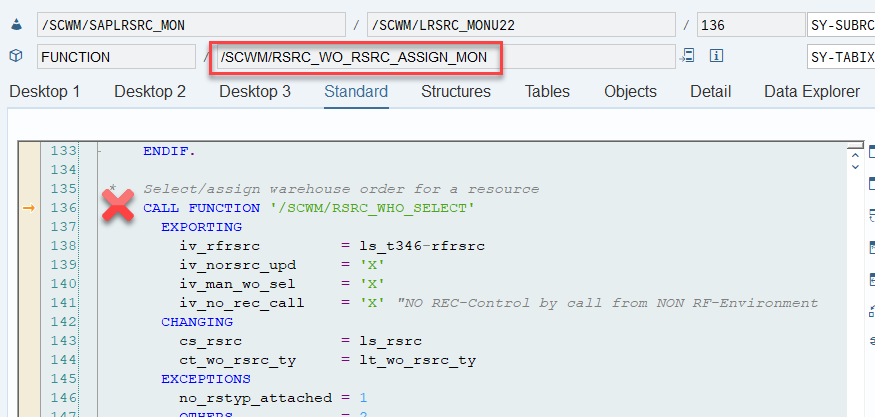Click the variable ls_rsrc
Screen dimensions: 875x417
(x=391, y=341)
